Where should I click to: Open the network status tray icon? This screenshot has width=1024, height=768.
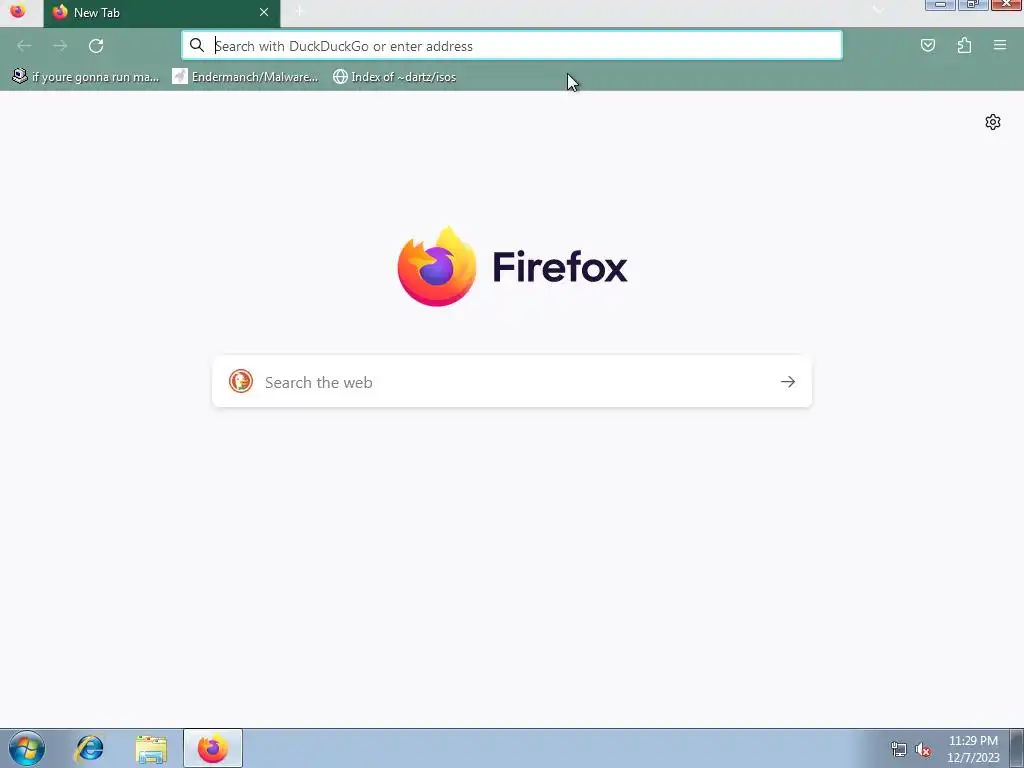899,749
